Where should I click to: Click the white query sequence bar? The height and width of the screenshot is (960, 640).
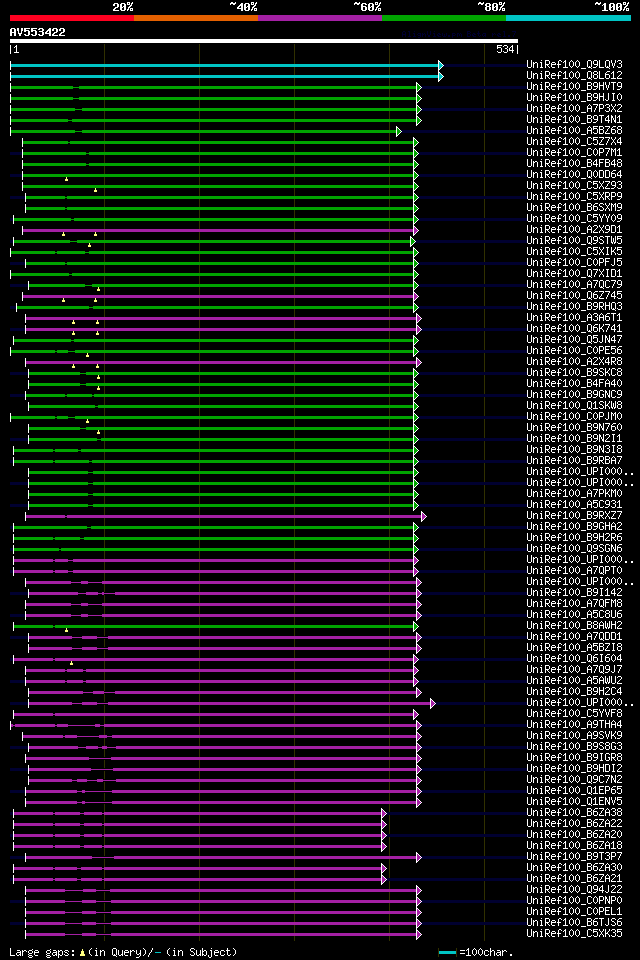(x=264, y=41)
